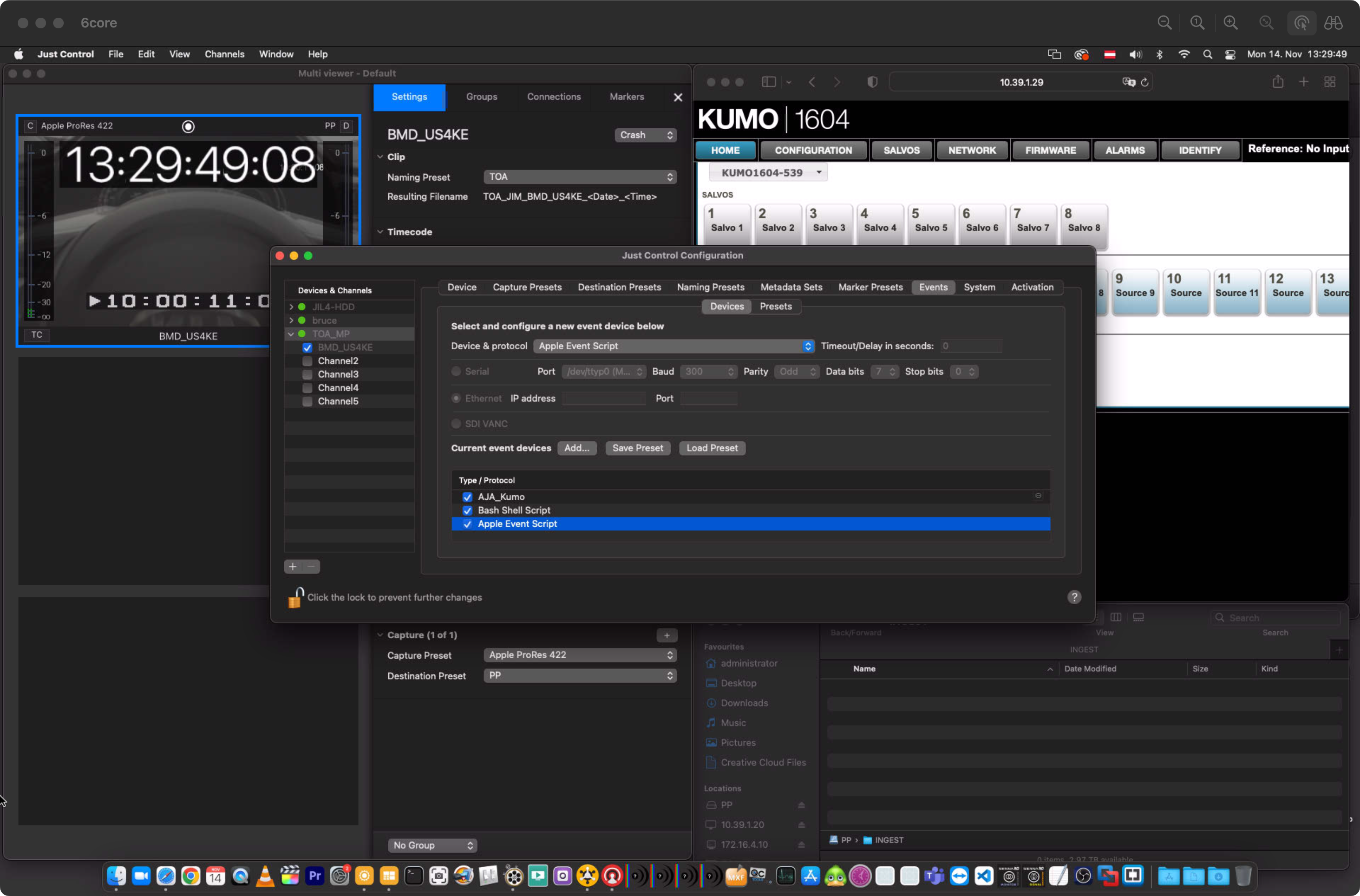Click the minus button under Devices & Channels list
This screenshot has width=1360, height=896.
tap(311, 566)
